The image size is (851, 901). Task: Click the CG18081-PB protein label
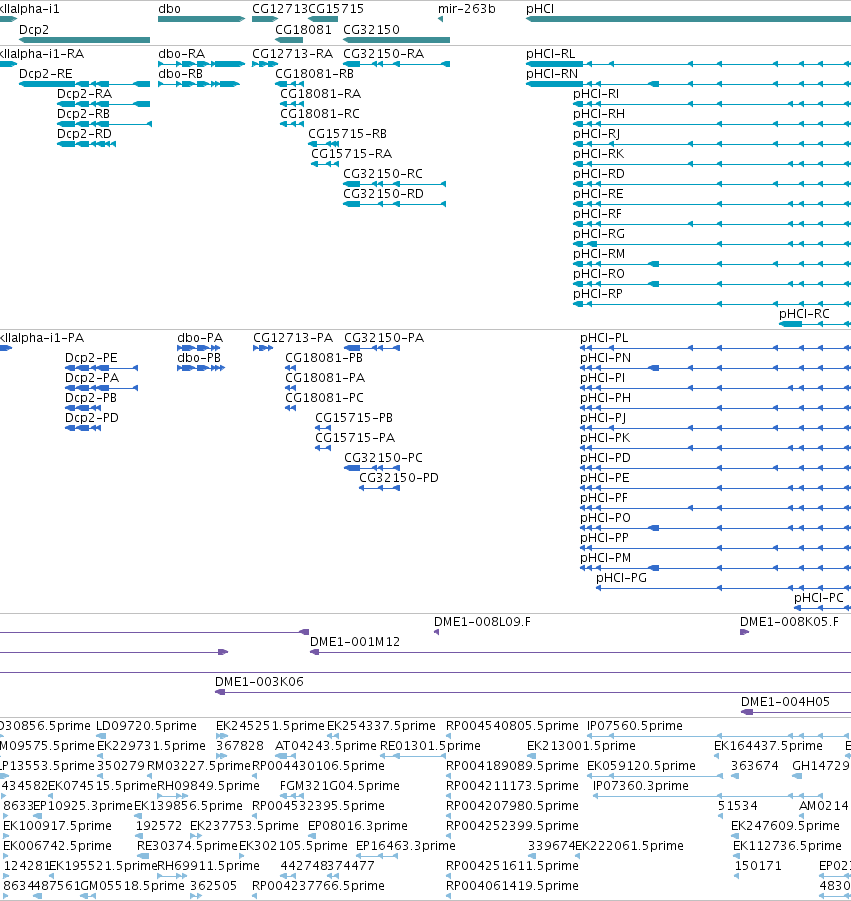324,358
